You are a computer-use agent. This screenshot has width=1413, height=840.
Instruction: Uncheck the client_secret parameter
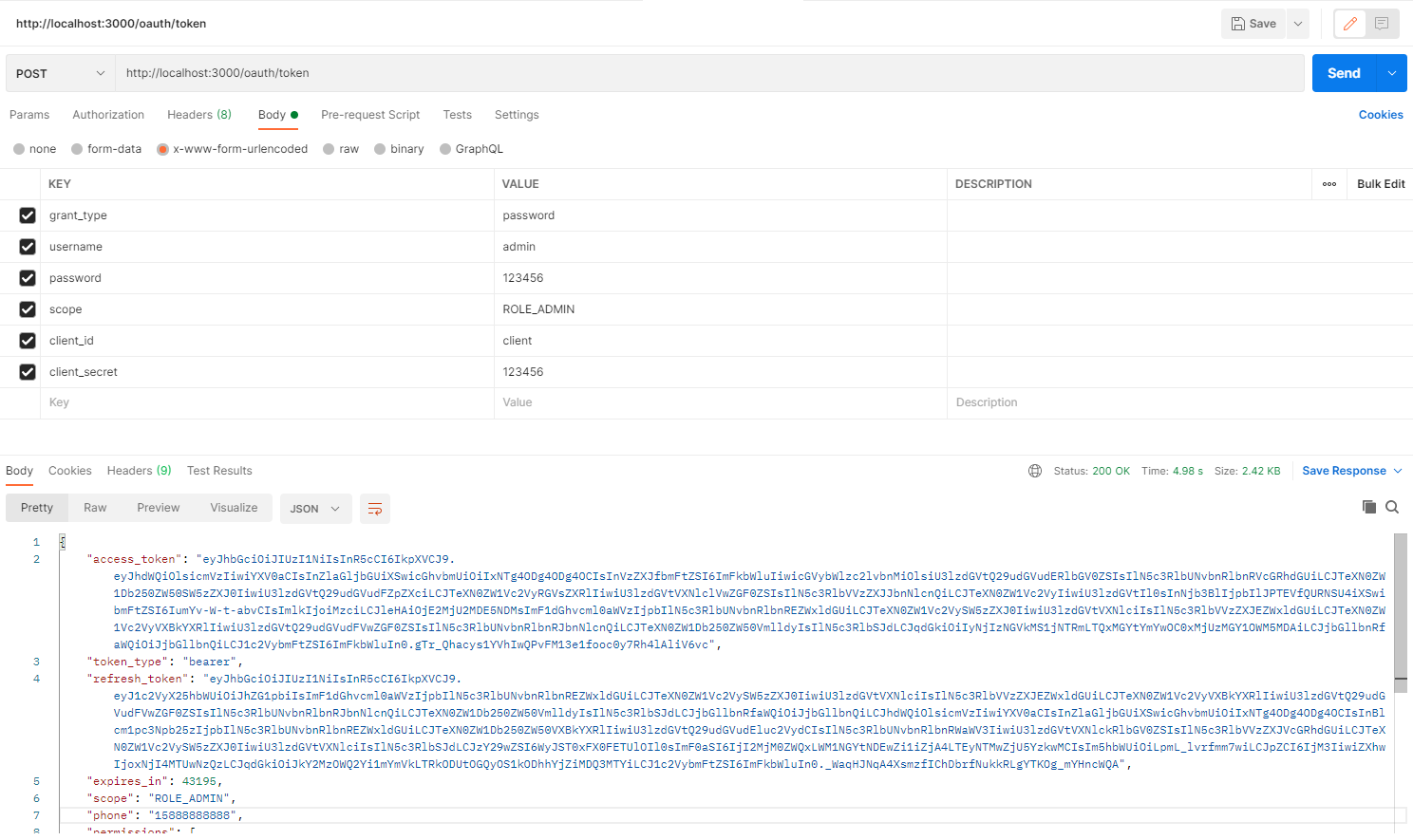pyautogui.click(x=28, y=372)
